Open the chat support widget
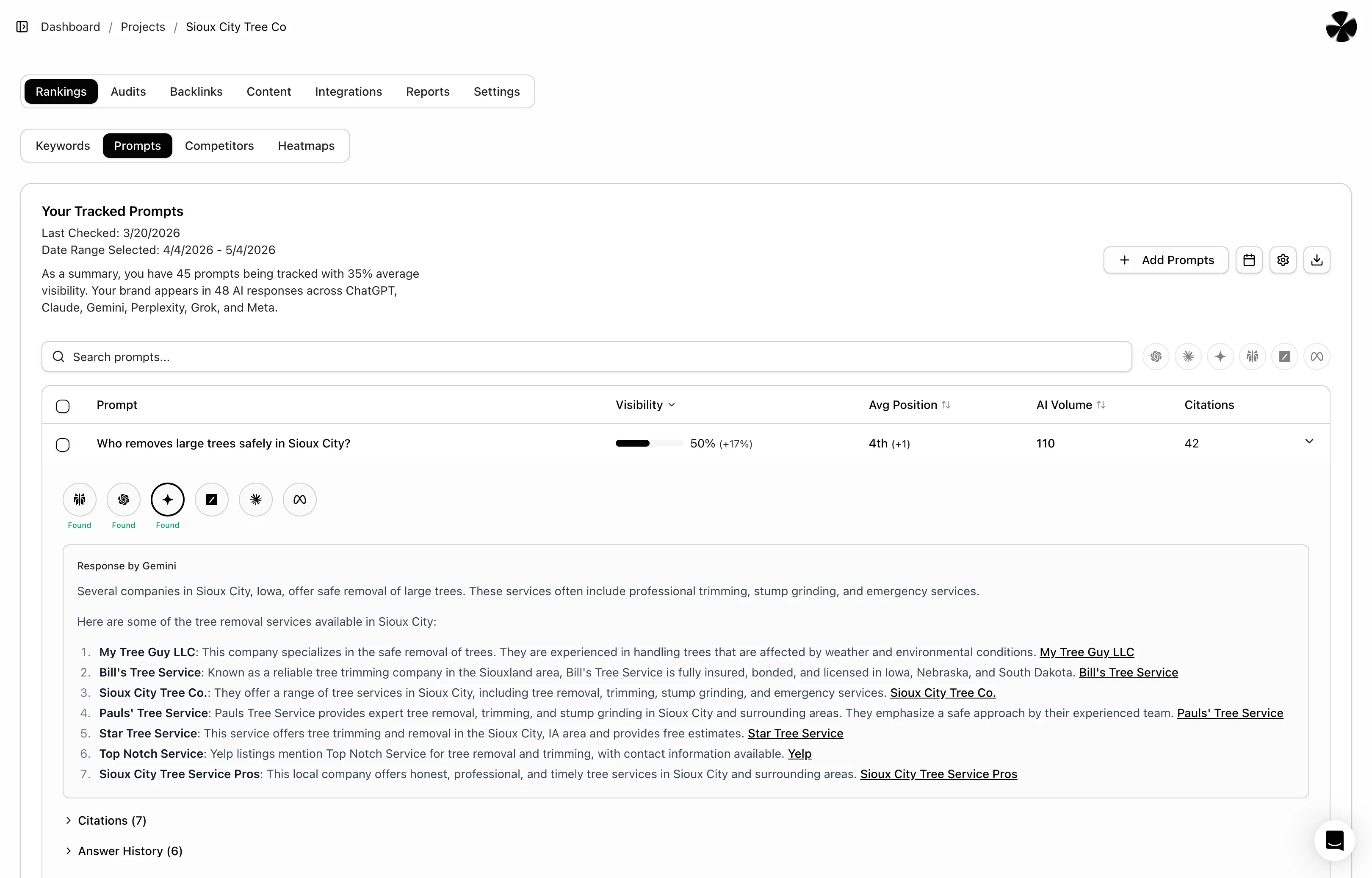The height and width of the screenshot is (878, 1372). click(x=1334, y=840)
